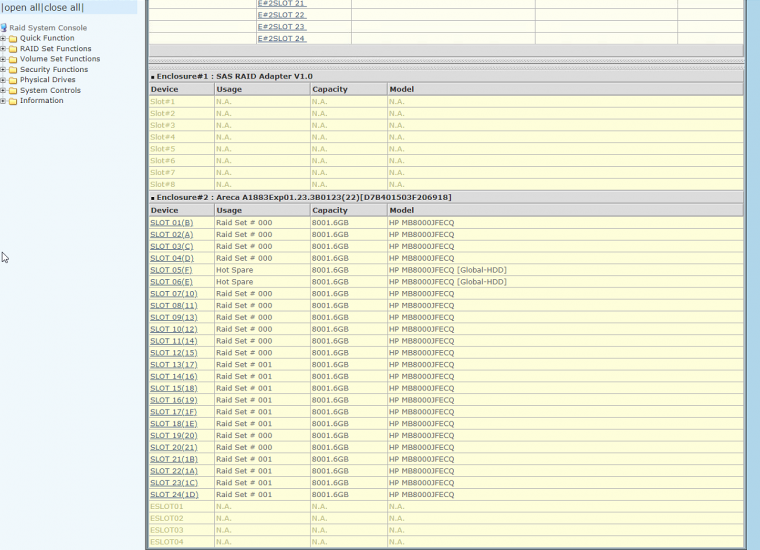Image resolution: width=760 pixels, height=550 pixels.
Task: Open device link SLOT 21(1B)
Action: 174,459
